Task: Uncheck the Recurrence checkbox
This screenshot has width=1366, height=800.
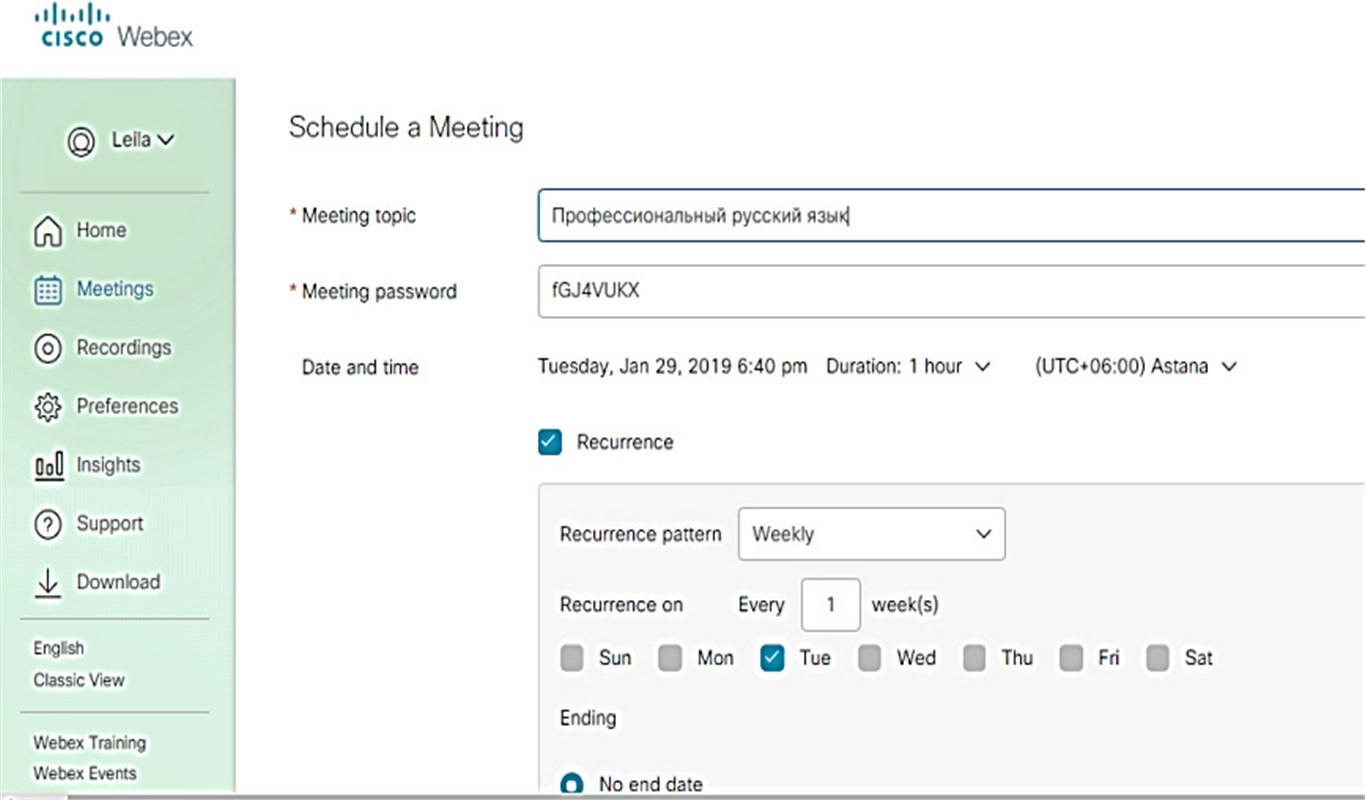Action: [x=550, y=442]
